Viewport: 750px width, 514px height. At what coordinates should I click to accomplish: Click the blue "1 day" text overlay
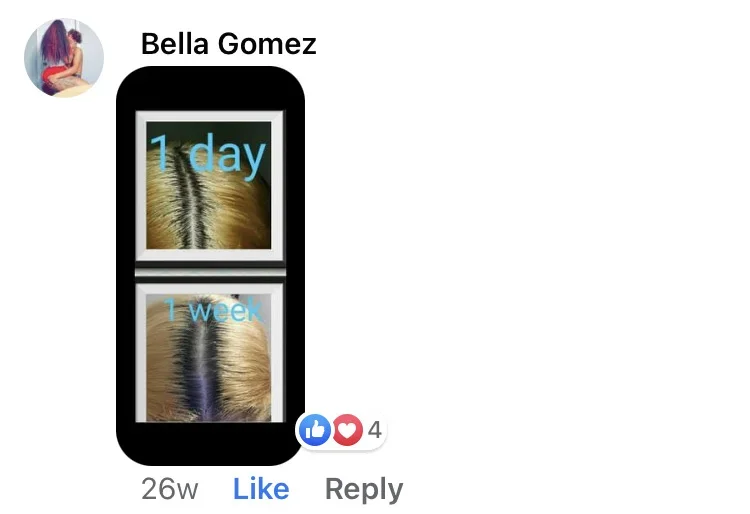207,153
